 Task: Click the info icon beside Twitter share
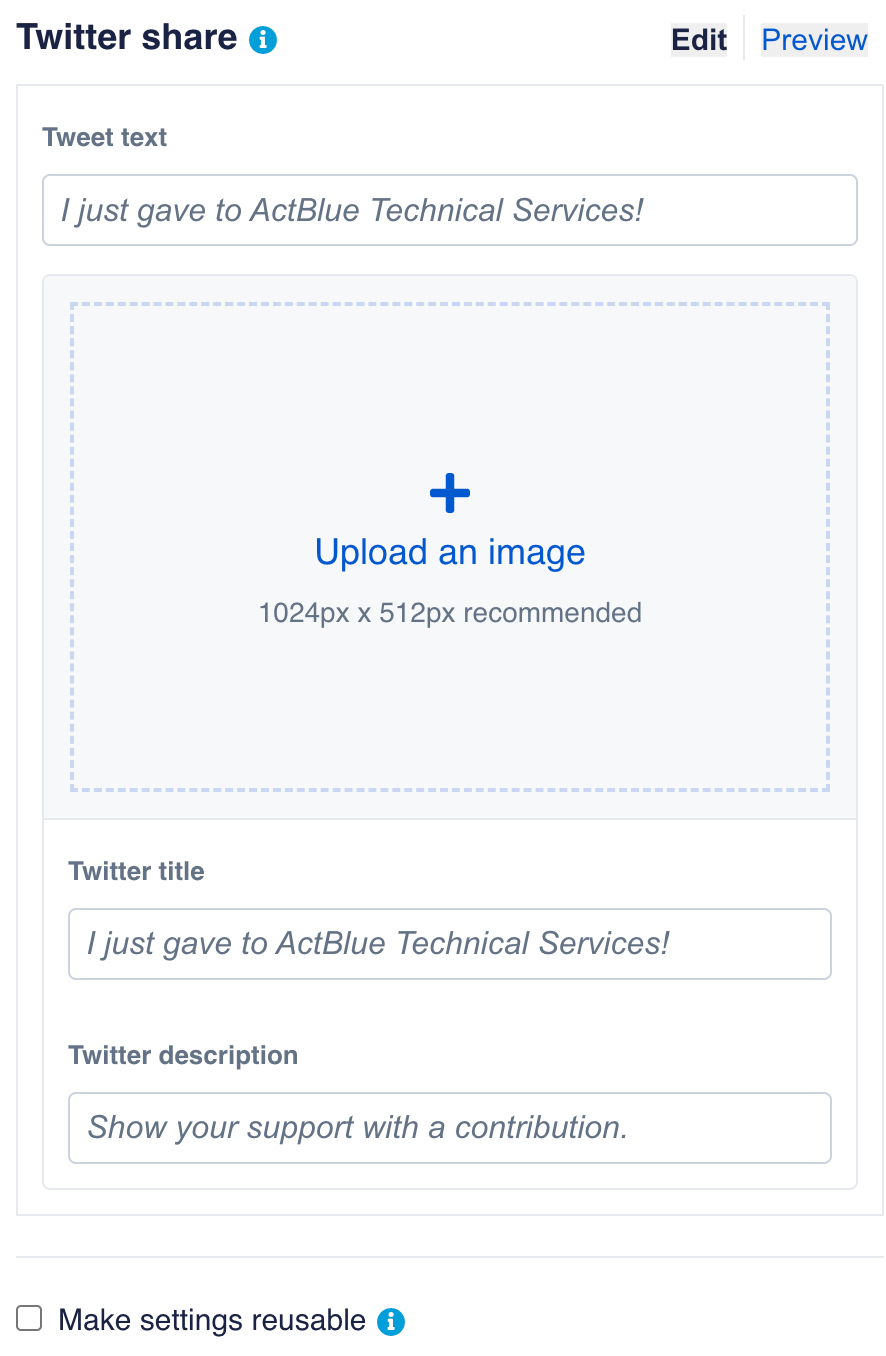(x=263, y=40)
